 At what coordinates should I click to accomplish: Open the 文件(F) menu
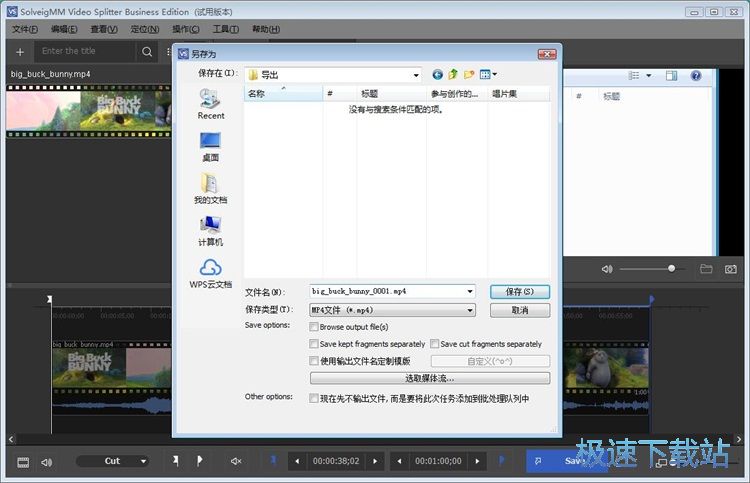(25, 29)
